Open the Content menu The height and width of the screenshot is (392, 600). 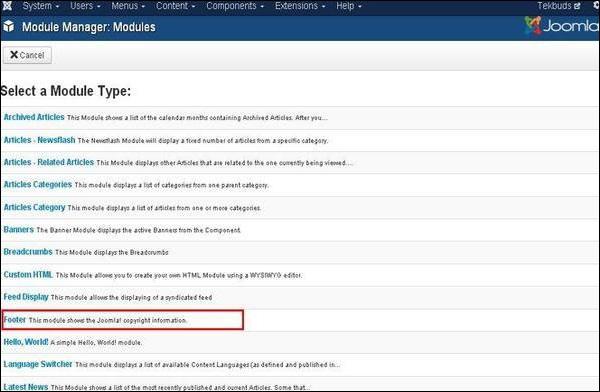pos(175,6)
